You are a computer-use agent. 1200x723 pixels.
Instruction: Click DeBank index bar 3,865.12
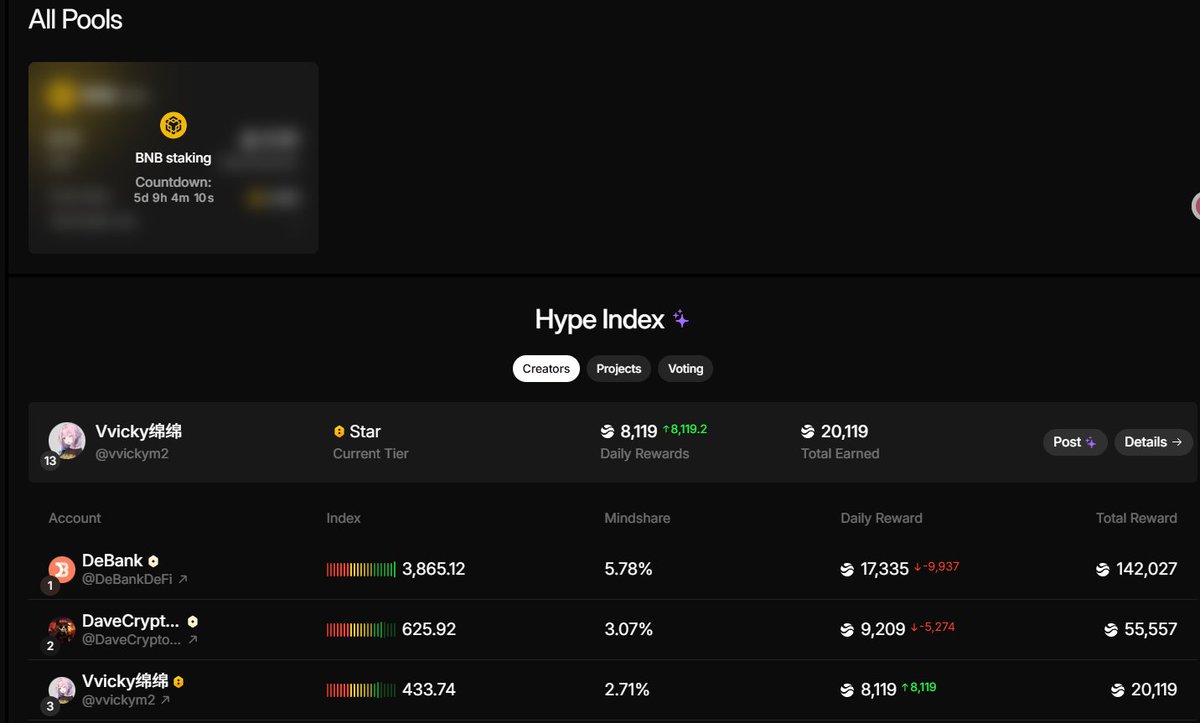(361, 570)
